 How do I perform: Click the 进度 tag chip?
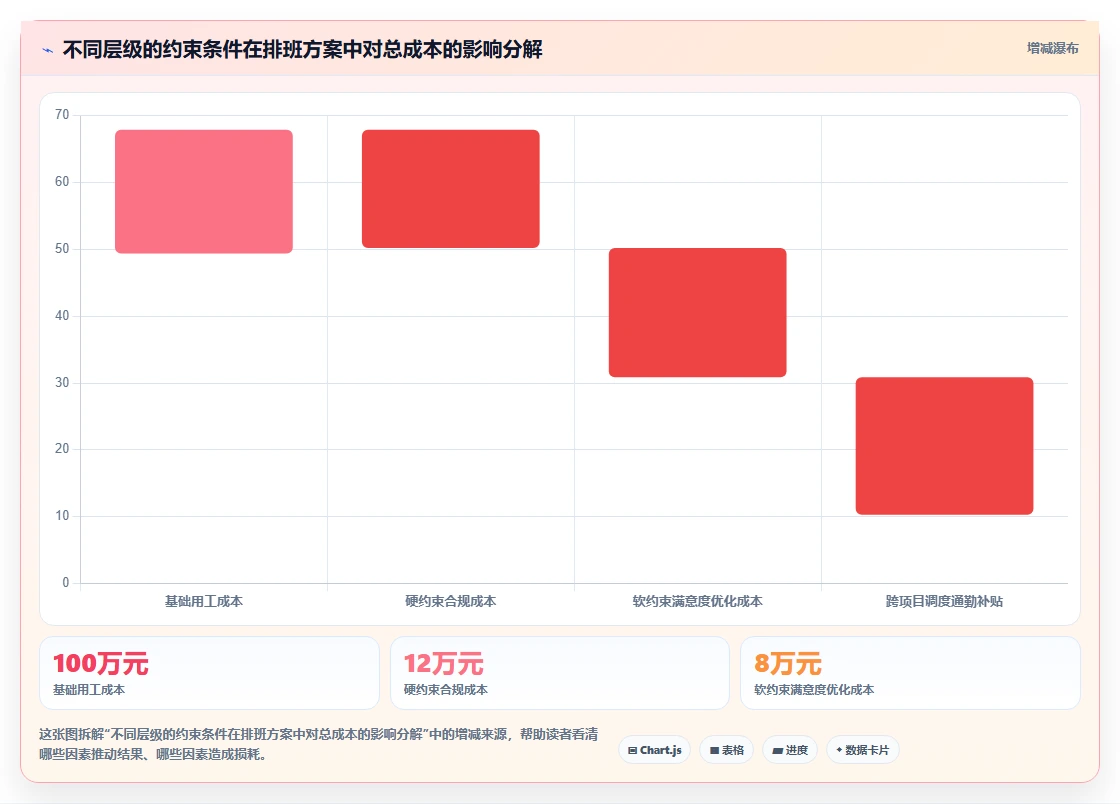pos(790,750)
